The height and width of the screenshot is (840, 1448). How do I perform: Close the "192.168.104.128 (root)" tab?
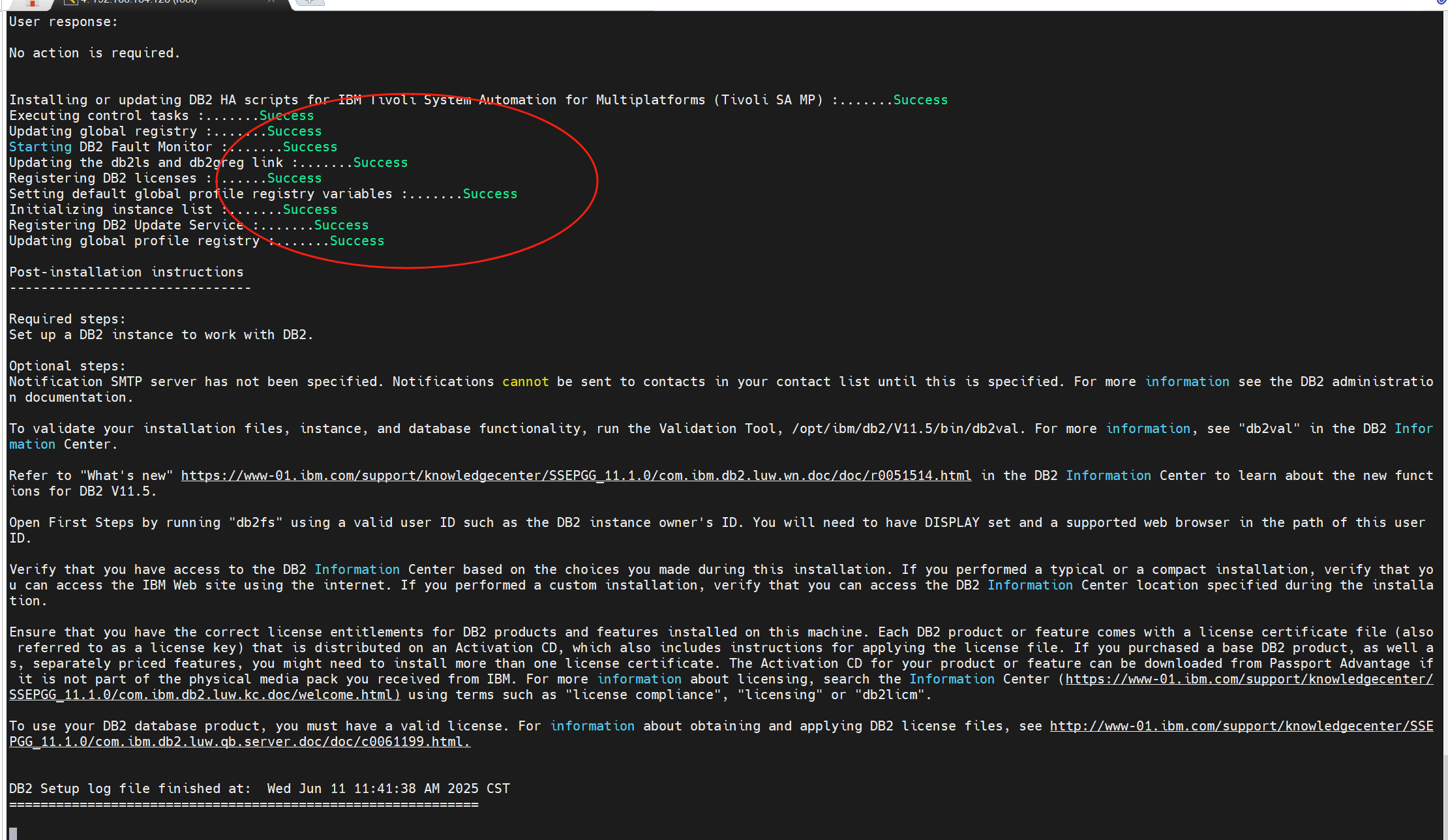click(x=271, y=2)
